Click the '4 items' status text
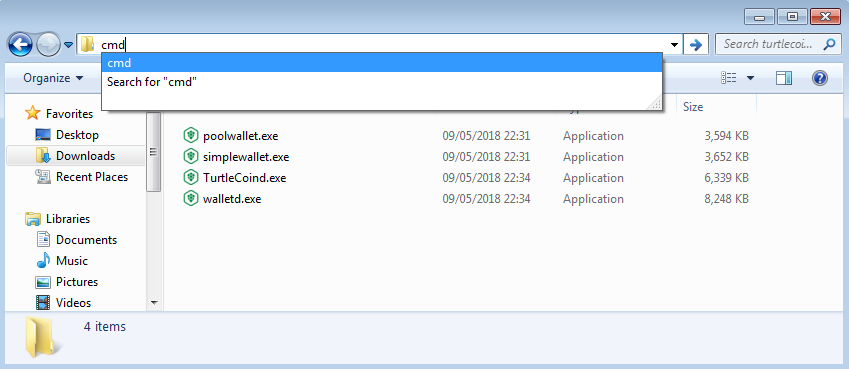This screenshot has width=849, height=369. pyautogui.click(x=105, y=327)
